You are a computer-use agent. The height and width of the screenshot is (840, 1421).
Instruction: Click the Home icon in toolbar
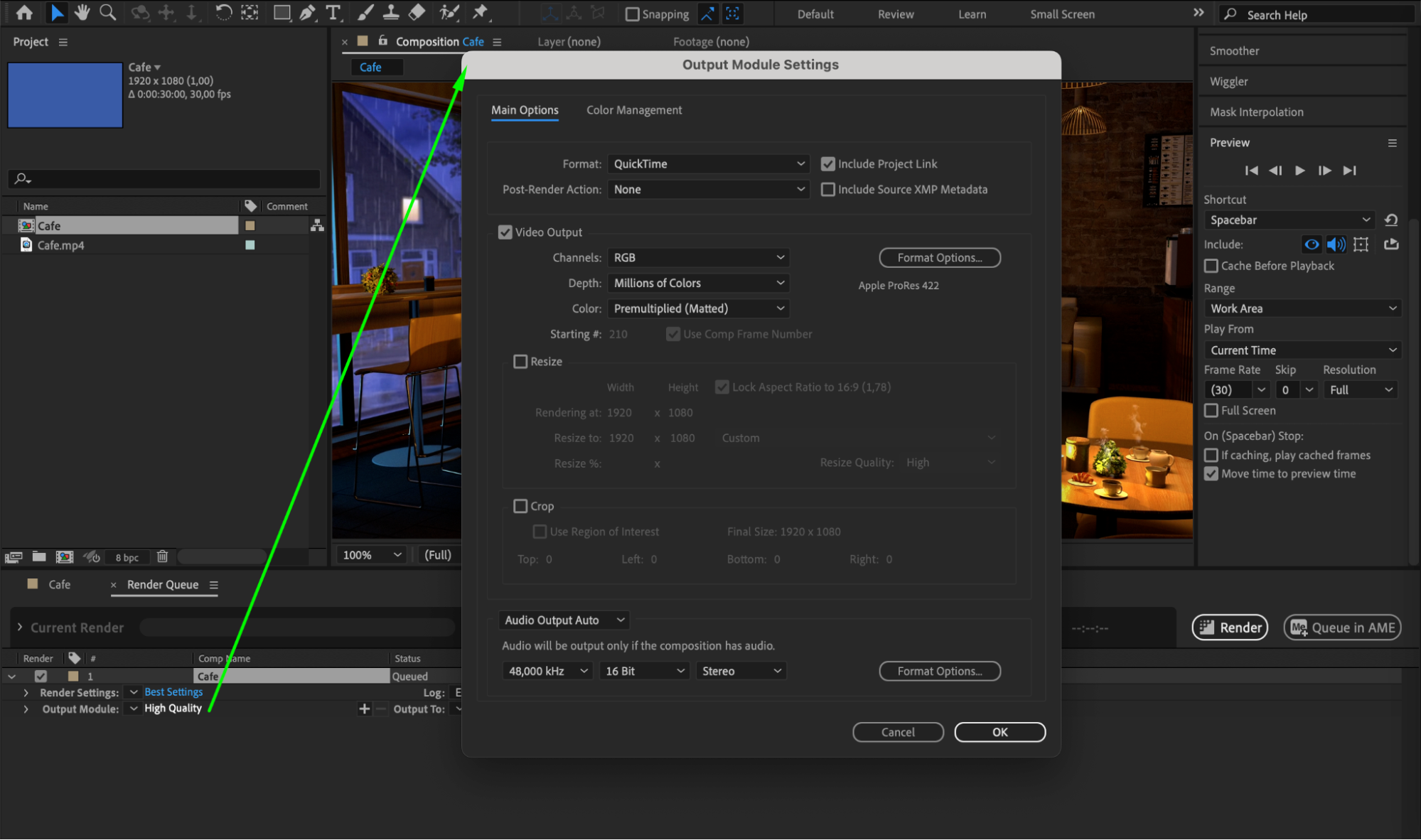[24, 12]
